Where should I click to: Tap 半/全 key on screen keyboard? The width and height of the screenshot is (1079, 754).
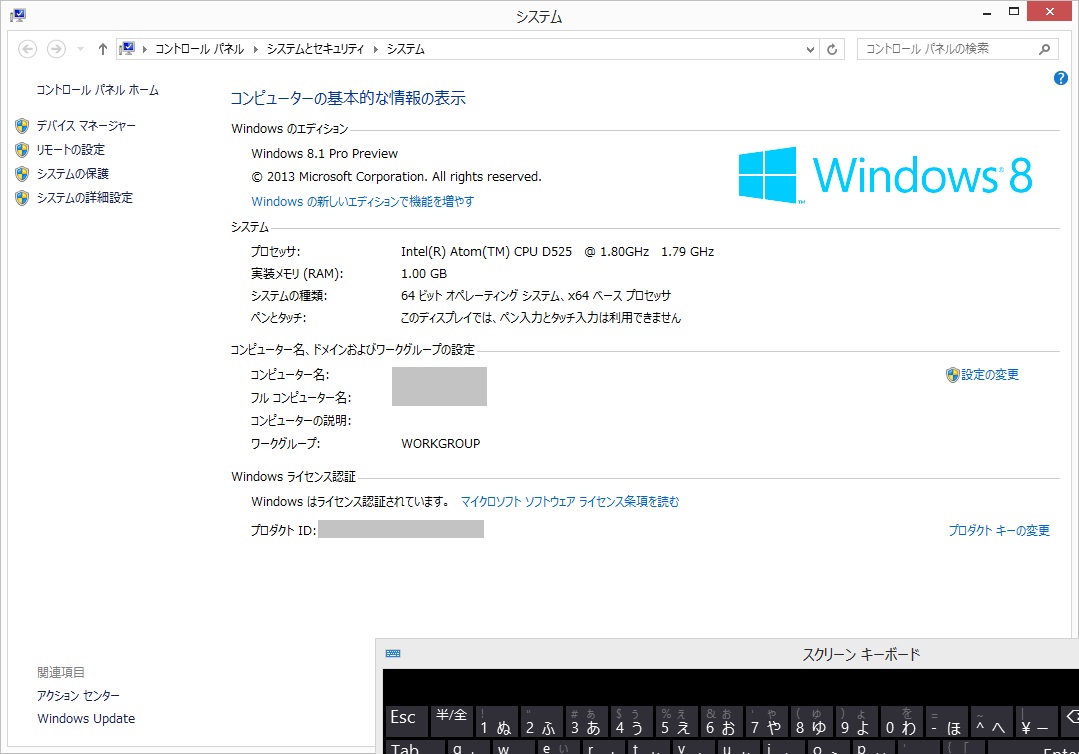pos(451,721)
